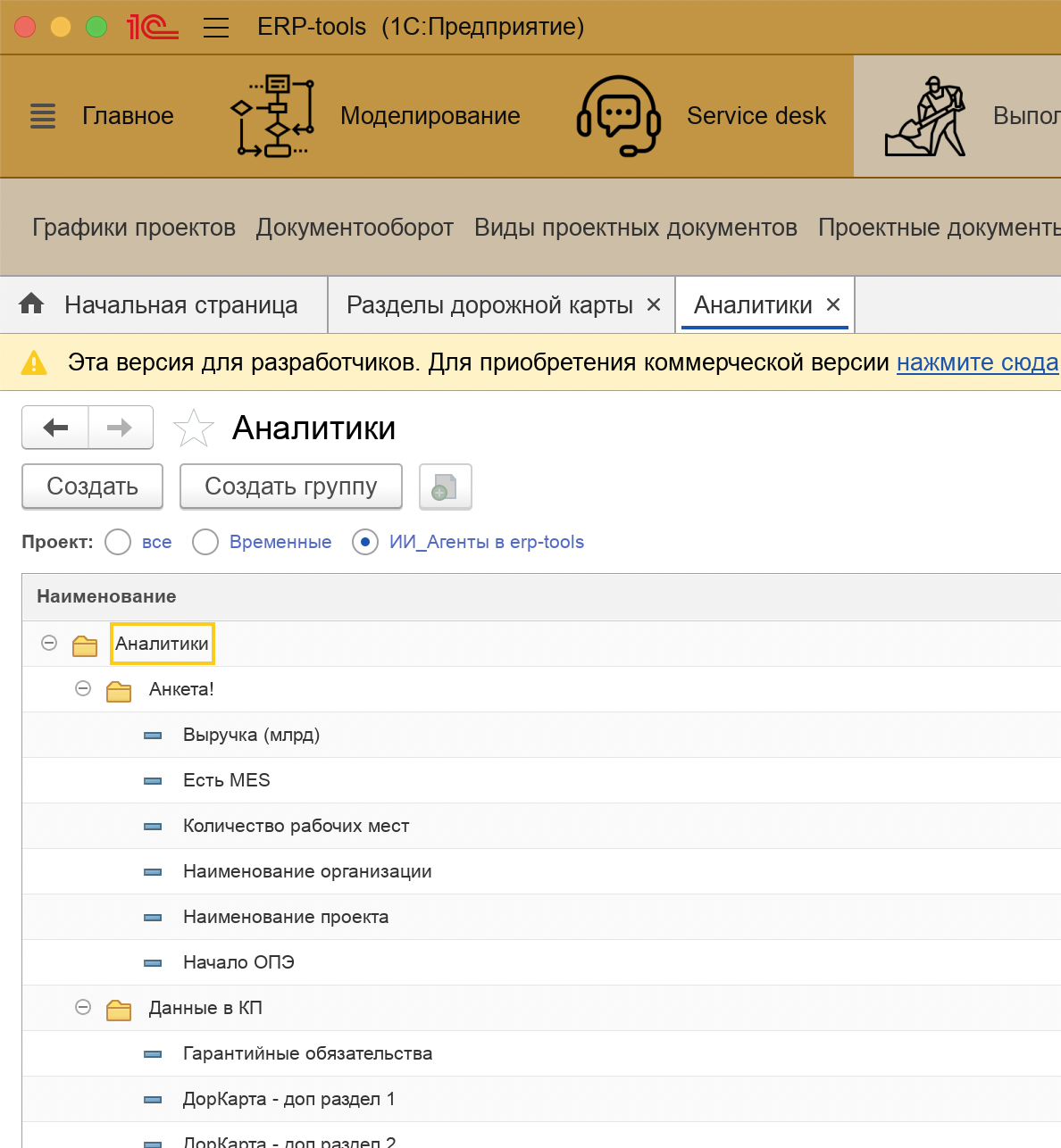Open the hamburger service menu in title bar
The width and height of the screenshot is (1061, 1148).
tap(216, 28)
